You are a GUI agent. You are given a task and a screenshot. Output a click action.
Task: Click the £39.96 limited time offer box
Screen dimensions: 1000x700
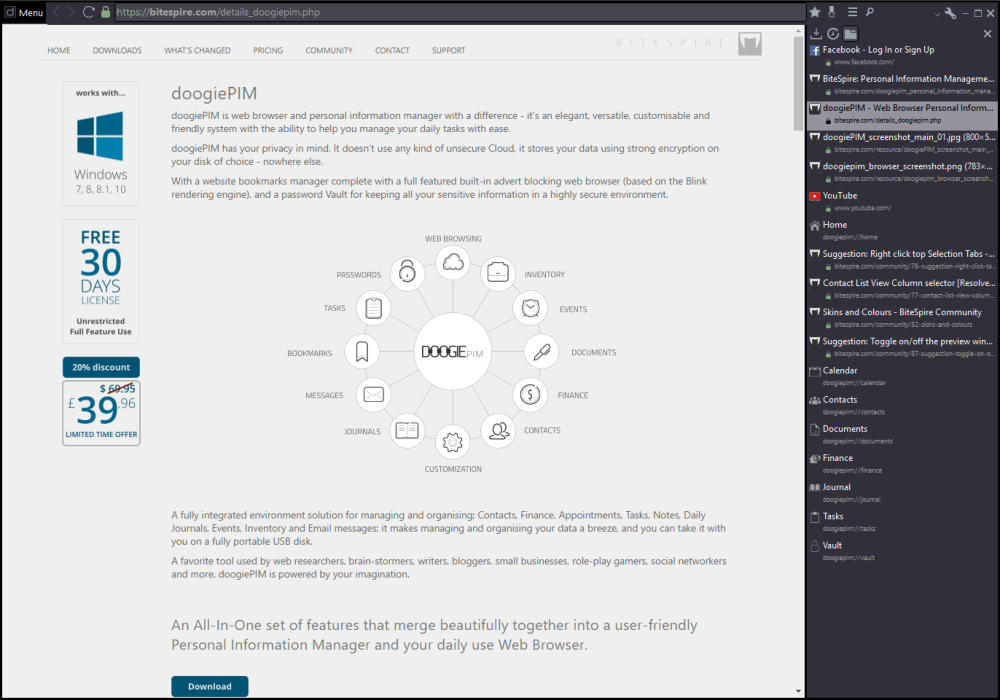coord(101,413)
